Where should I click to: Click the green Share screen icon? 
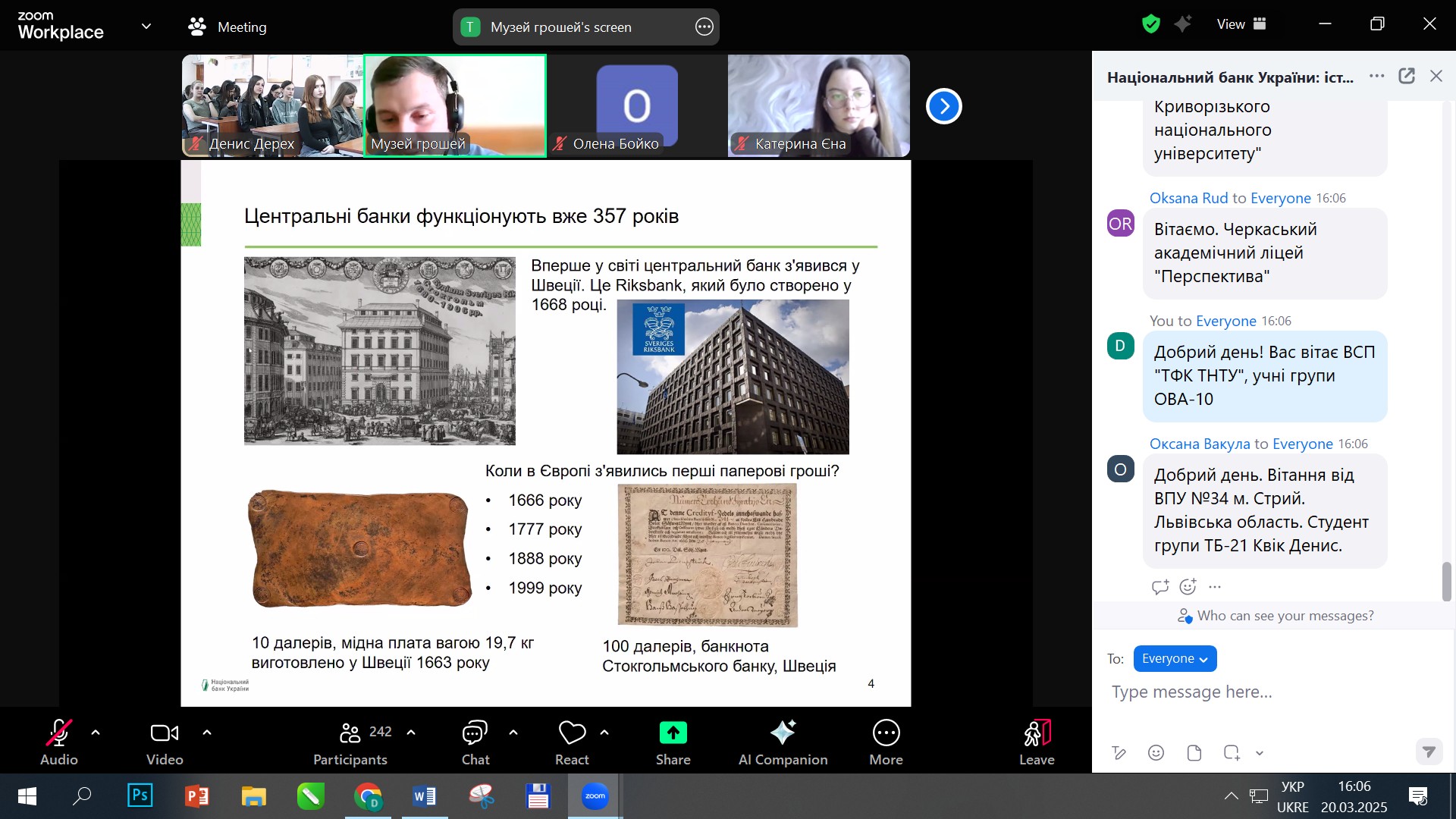[673, 733]
